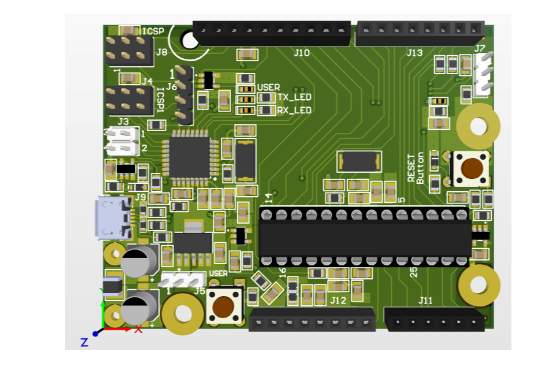Click the RX_LED silkscreen label
The height and width of the screenshot is (390, 546).
(x=295, y=110)
